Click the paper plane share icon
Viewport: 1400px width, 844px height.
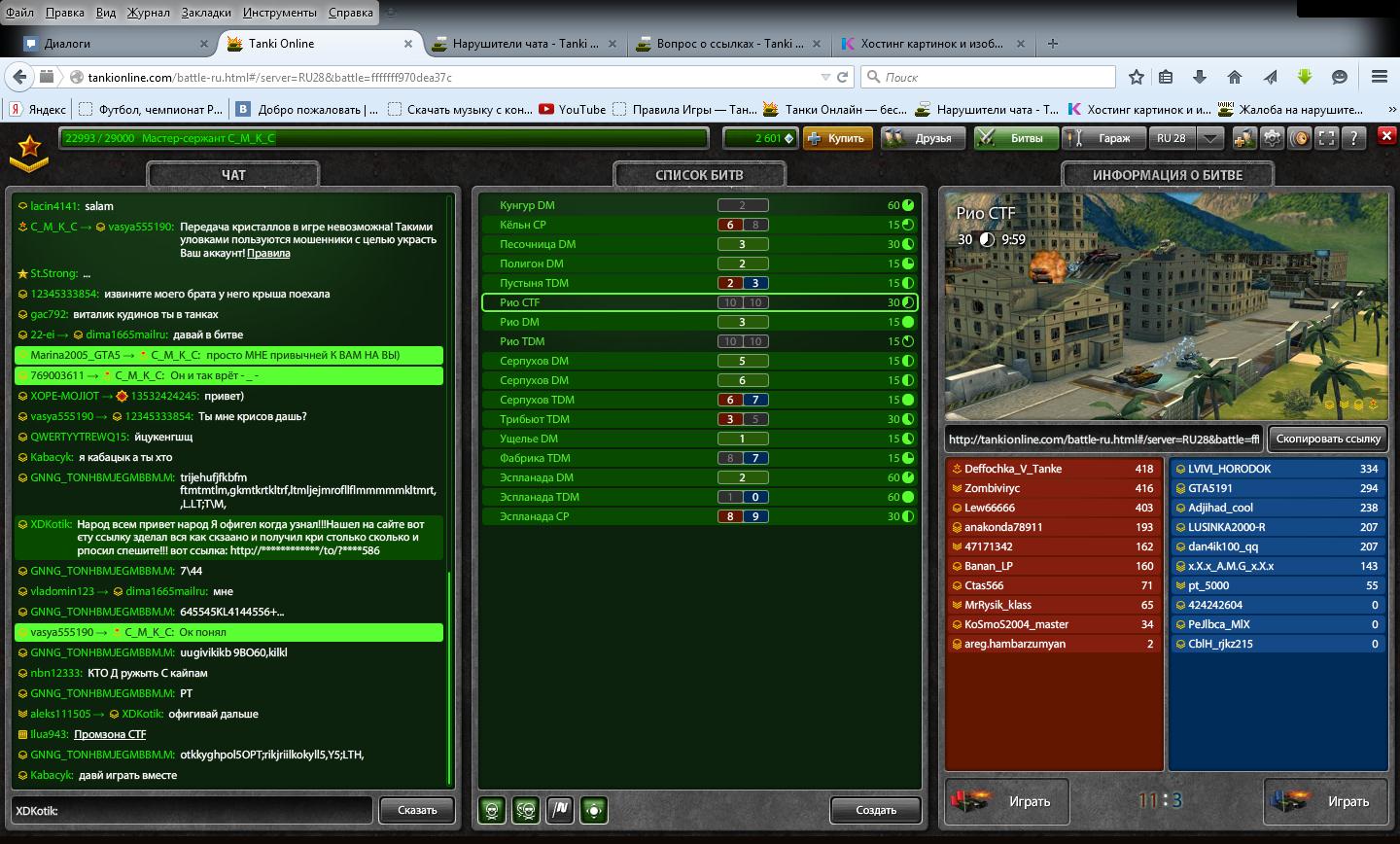click(1270, 77)
